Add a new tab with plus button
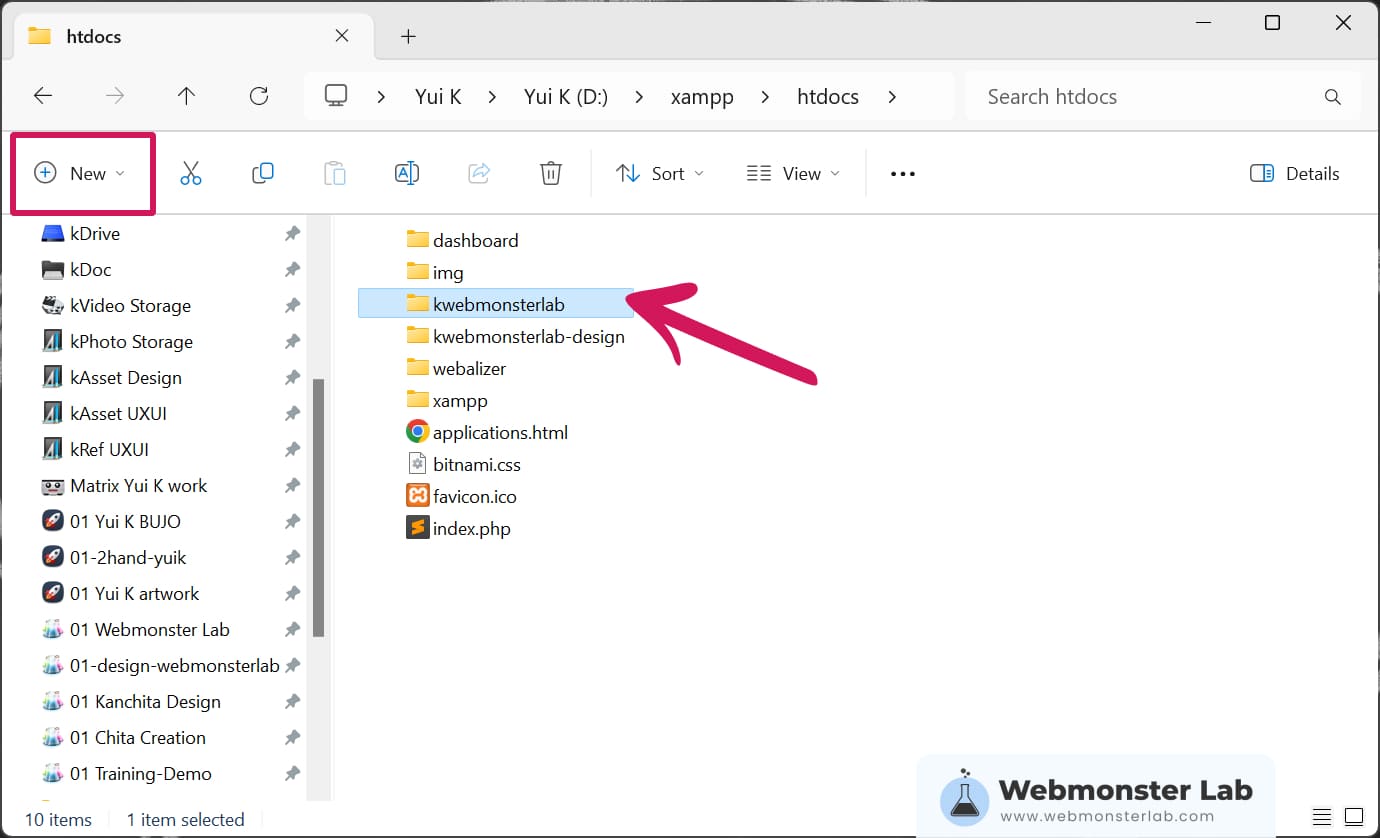 tap(407, 37)
